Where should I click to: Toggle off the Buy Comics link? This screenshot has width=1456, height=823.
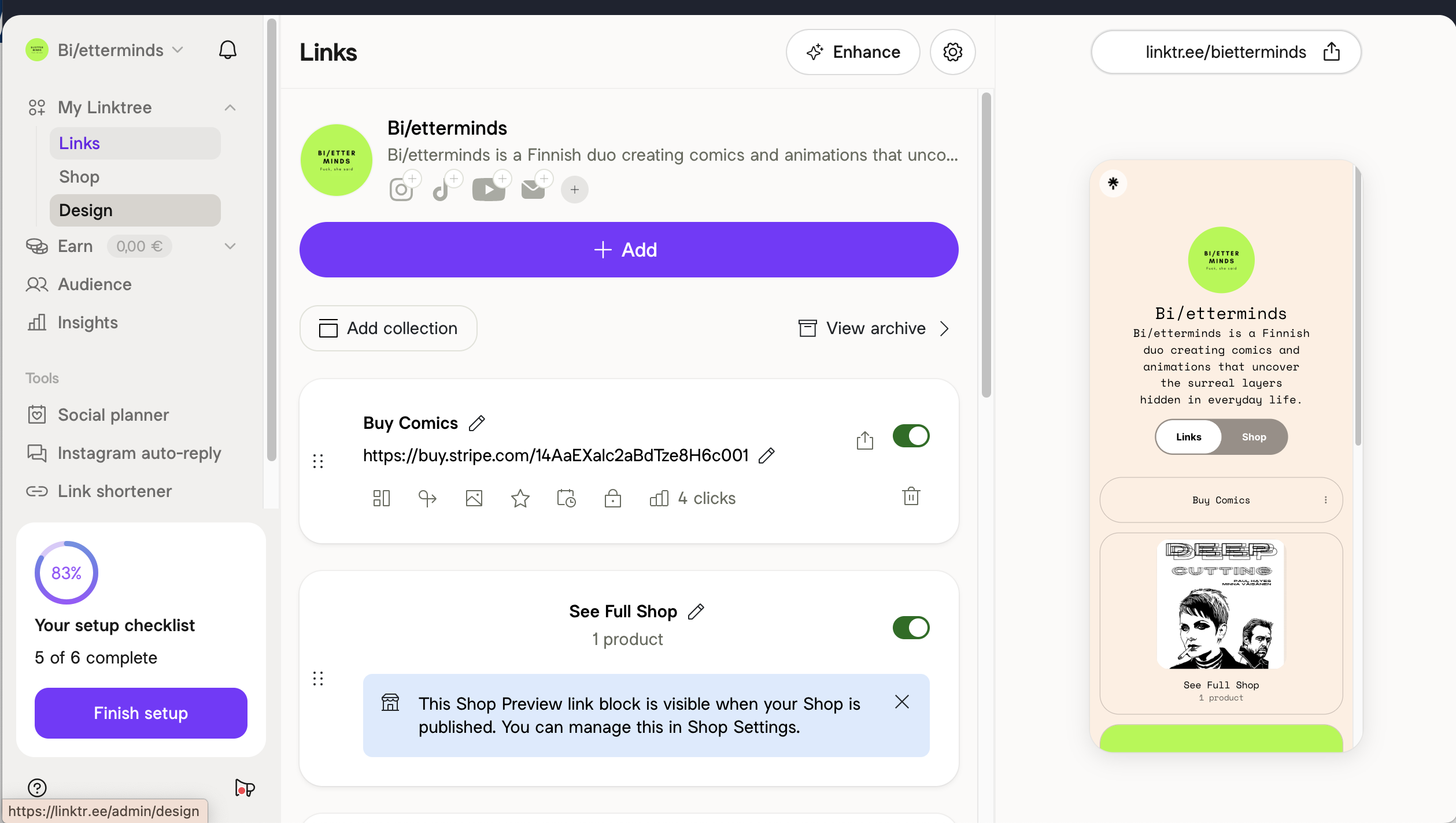pyautogui.click(x=910, y=436)
